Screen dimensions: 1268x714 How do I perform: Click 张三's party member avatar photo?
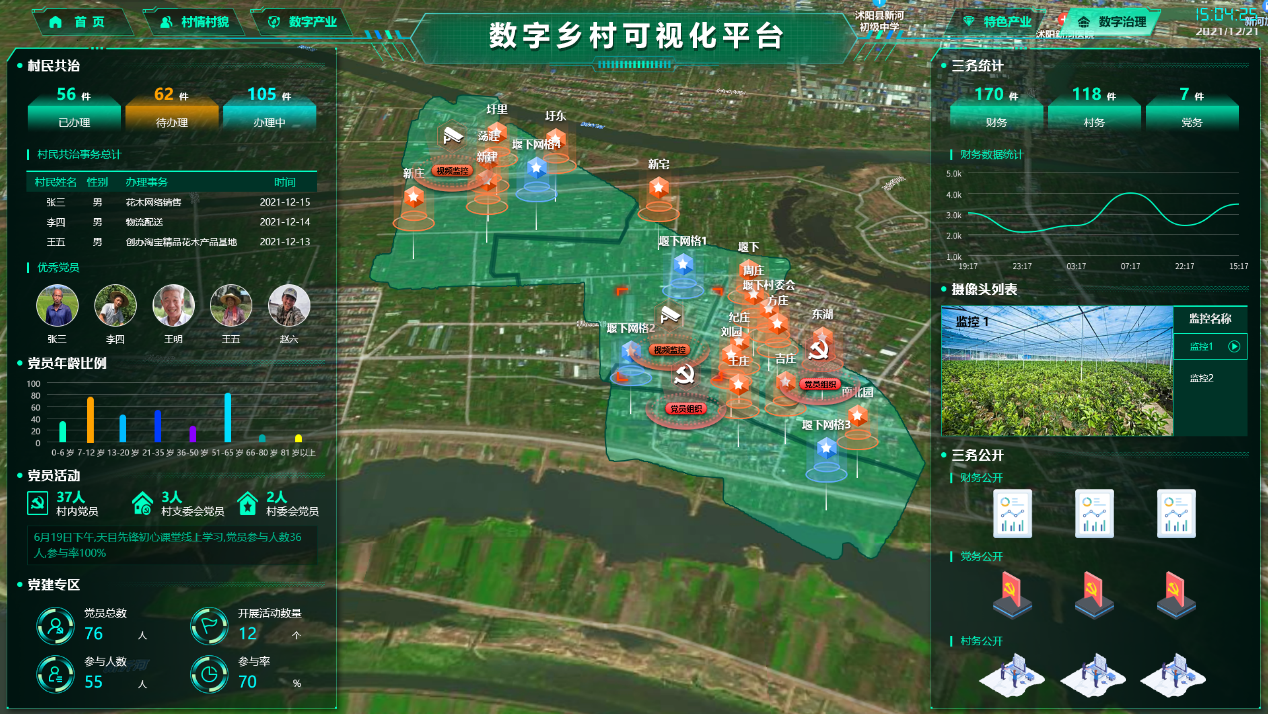click(57, 306)
